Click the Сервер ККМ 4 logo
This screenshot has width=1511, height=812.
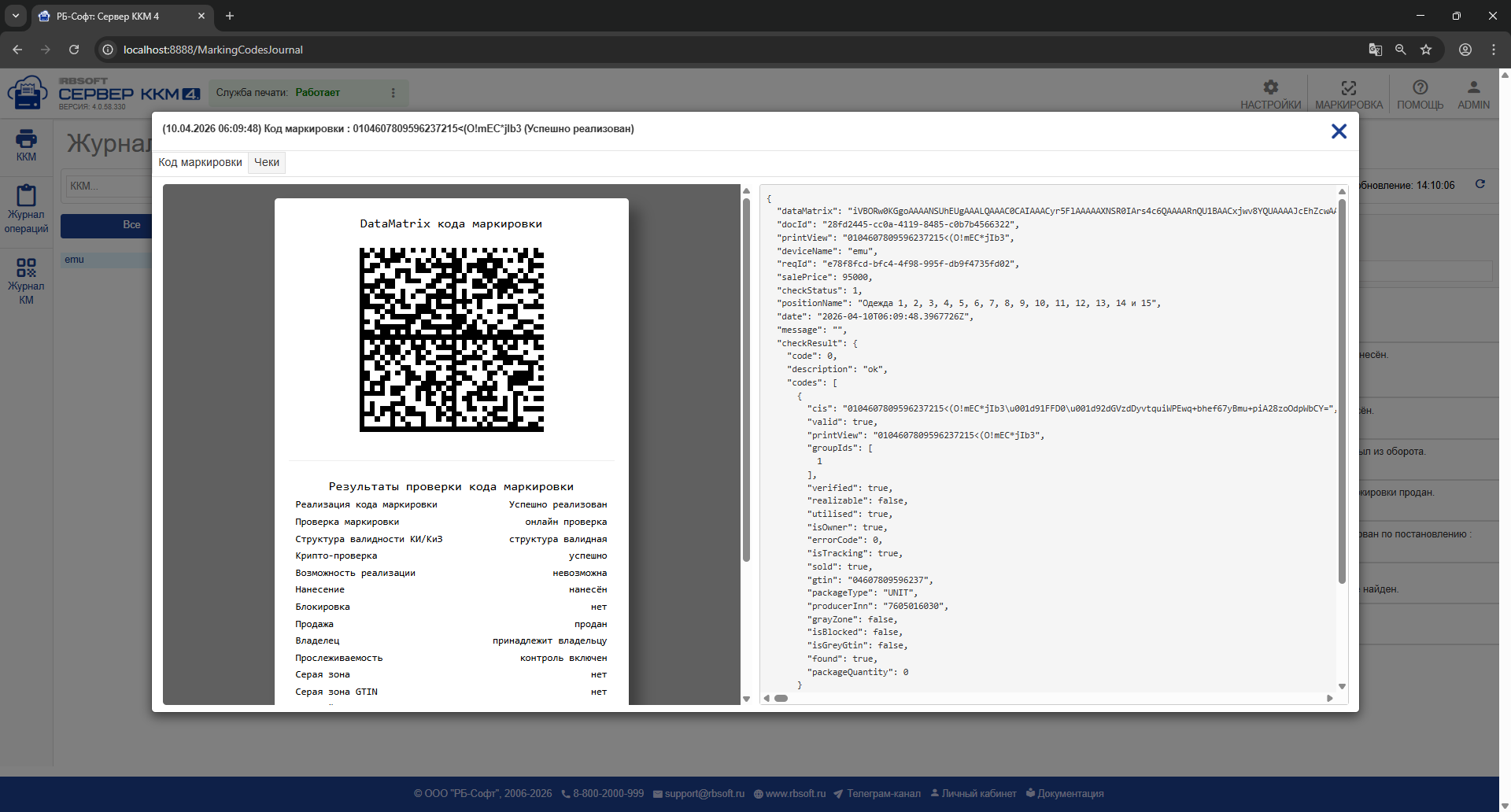104,94
